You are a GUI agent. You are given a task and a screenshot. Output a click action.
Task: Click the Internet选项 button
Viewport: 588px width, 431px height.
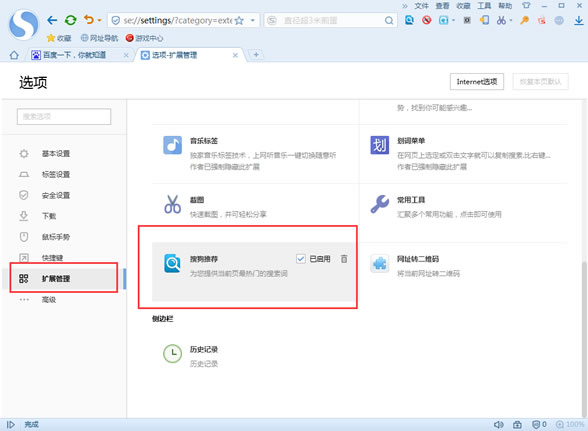click(477, 82)
